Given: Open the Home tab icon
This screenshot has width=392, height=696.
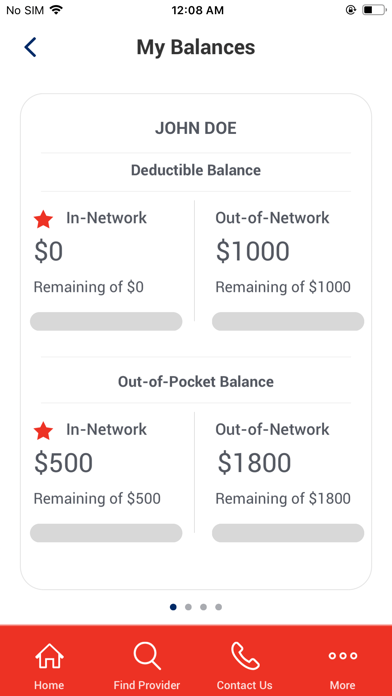Looking at the screenshot, I should (49, 656).
